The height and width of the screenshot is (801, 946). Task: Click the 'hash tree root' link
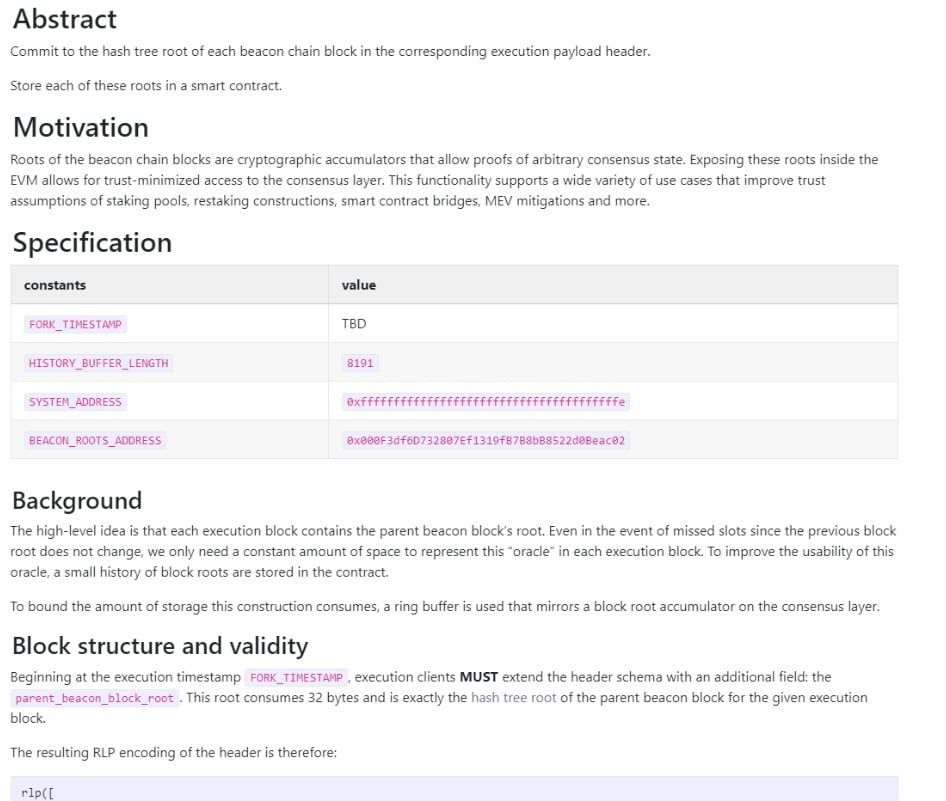tap(513, 698)
